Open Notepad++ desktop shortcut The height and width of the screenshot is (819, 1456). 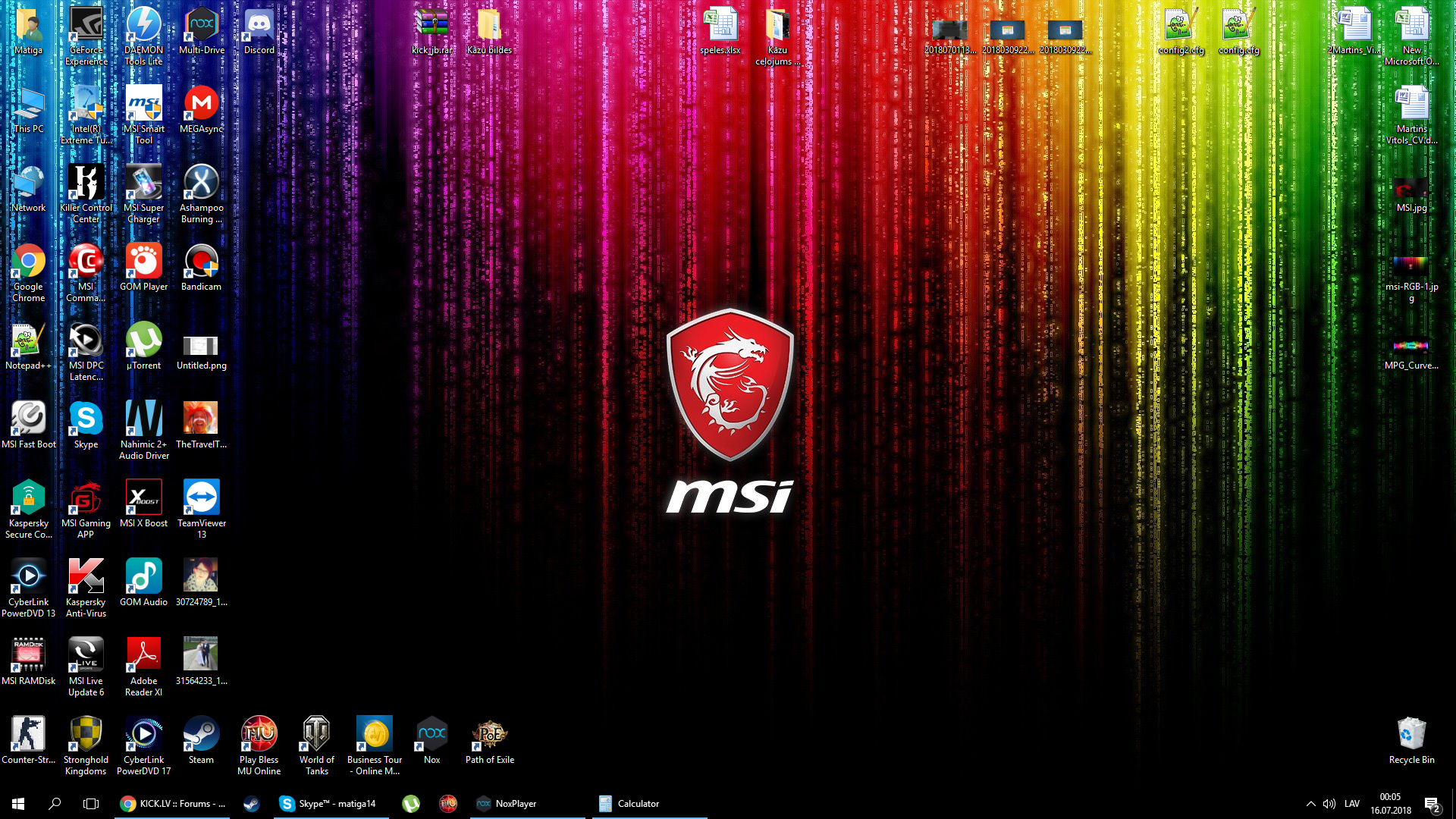tap(28, 346)
